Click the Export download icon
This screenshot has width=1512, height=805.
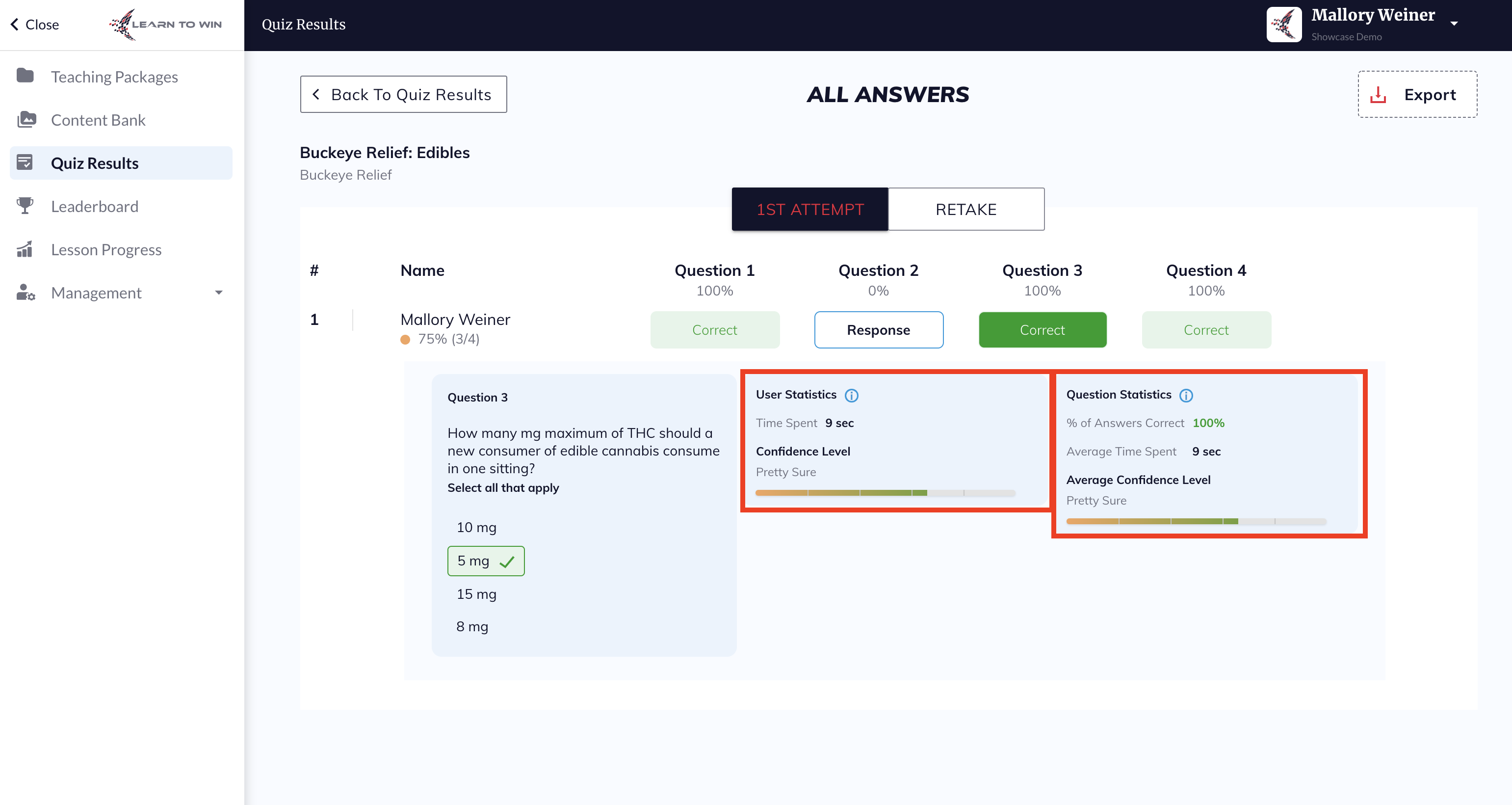click(1378, 95)
